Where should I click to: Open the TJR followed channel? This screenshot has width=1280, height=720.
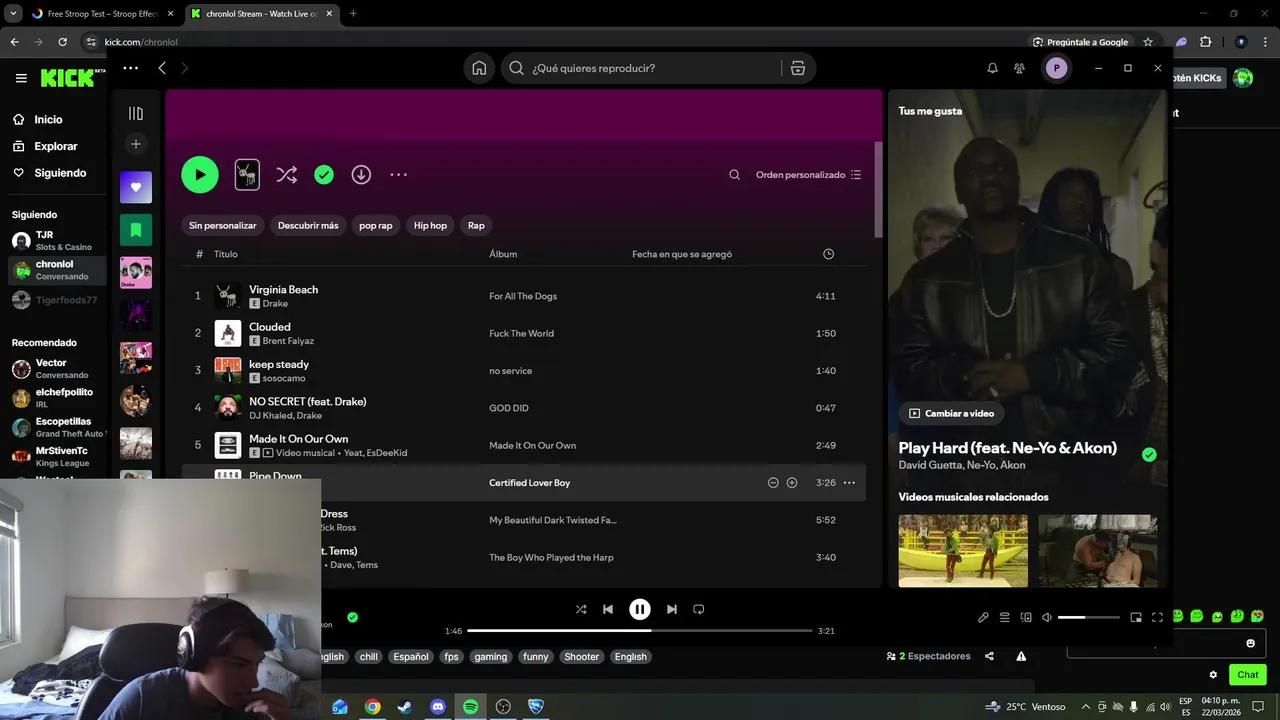pyautogui.click(x=55, y=240)
